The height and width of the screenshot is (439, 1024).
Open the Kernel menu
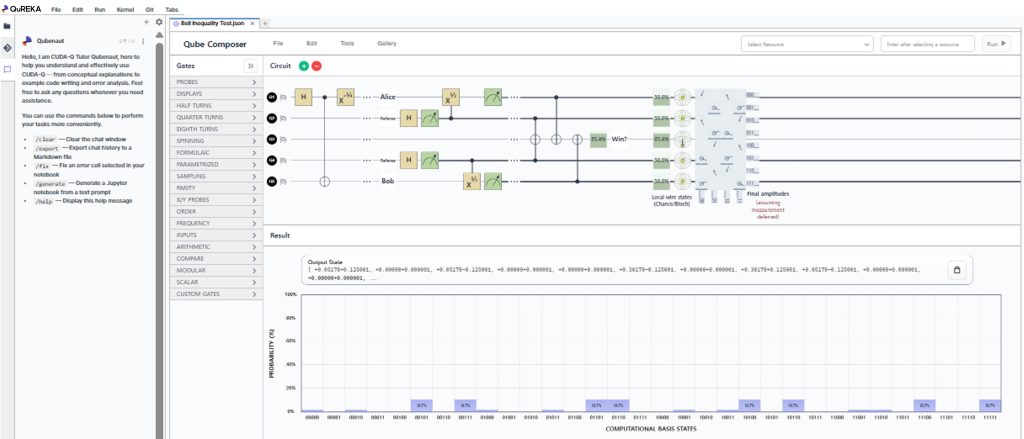124,7
